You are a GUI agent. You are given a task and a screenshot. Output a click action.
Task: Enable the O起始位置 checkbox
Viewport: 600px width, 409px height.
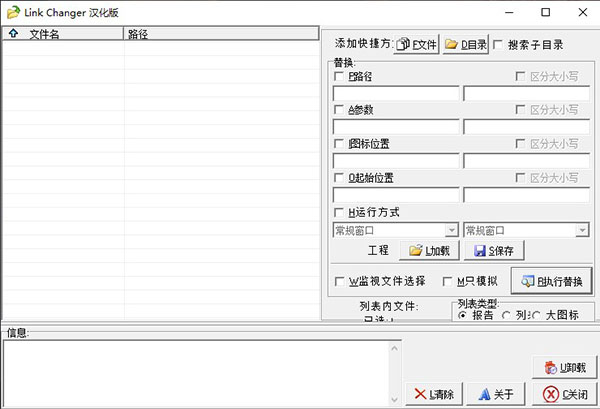pyautogui.click(x=339, y=178)
